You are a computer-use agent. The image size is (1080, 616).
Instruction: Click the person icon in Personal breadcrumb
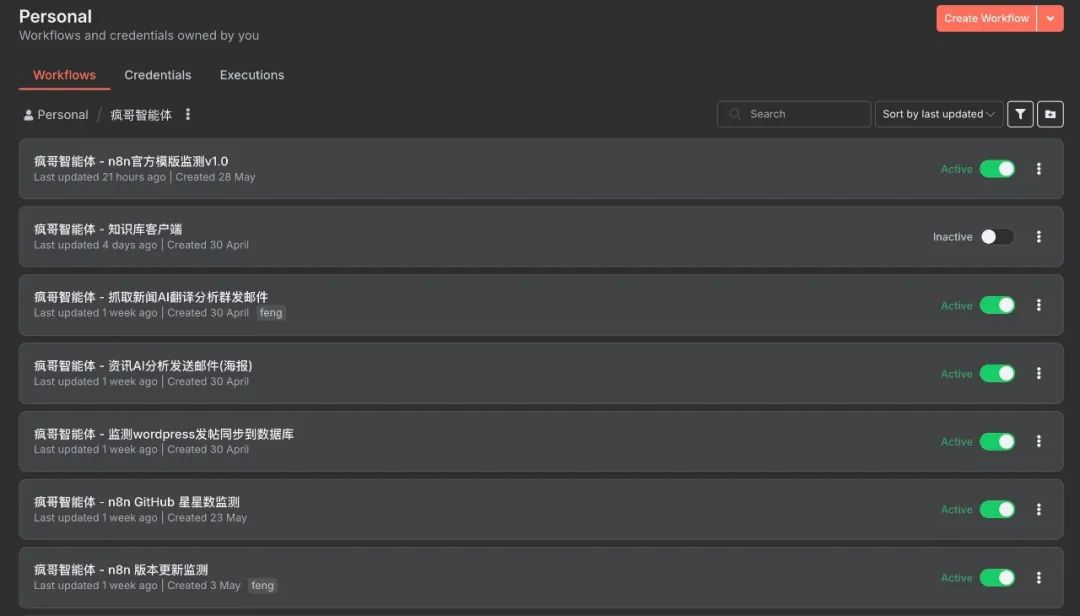[x=28, y=115]
